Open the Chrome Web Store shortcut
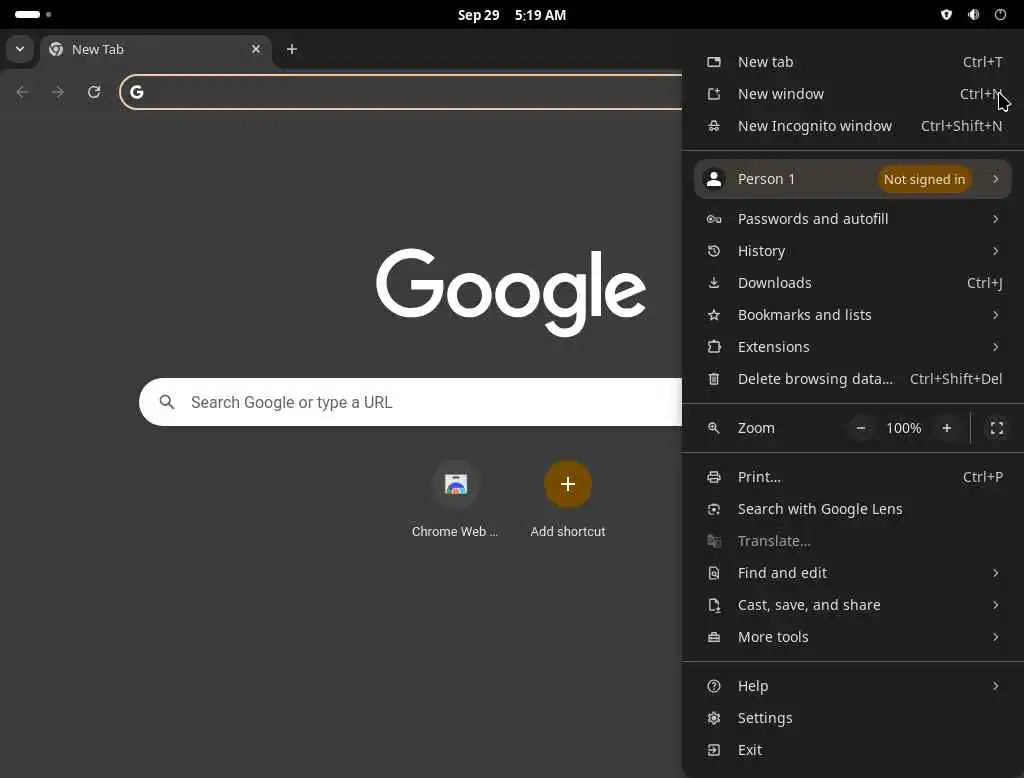Image resolution: width=1024 pixels, height=778 pixels. tap(455, 500)
